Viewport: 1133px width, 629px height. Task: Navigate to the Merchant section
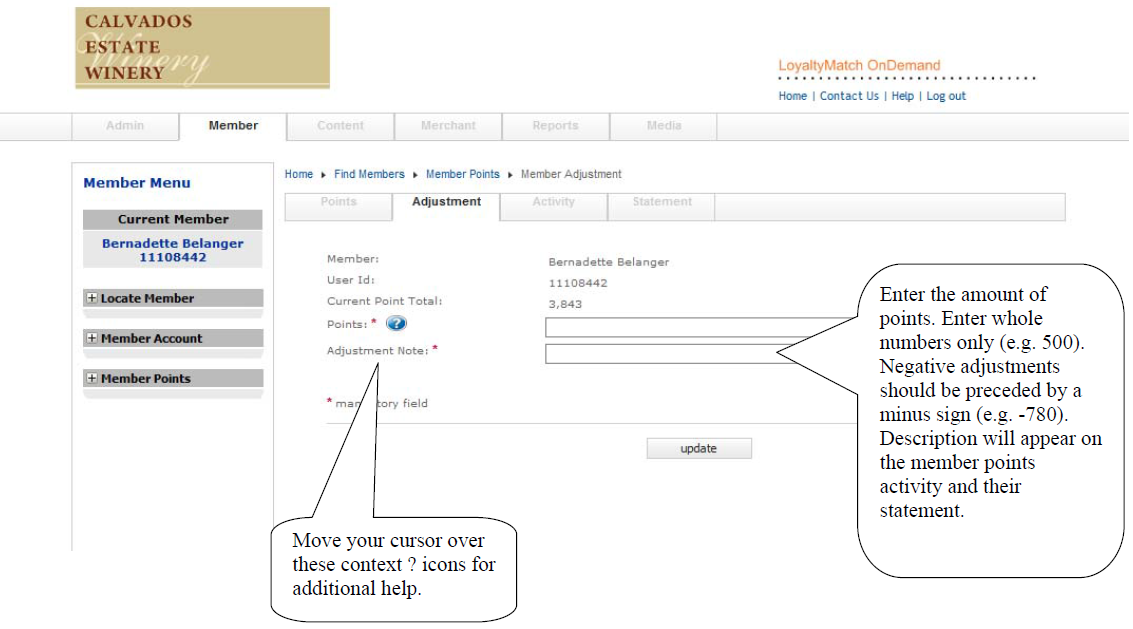tap(447, 125)
